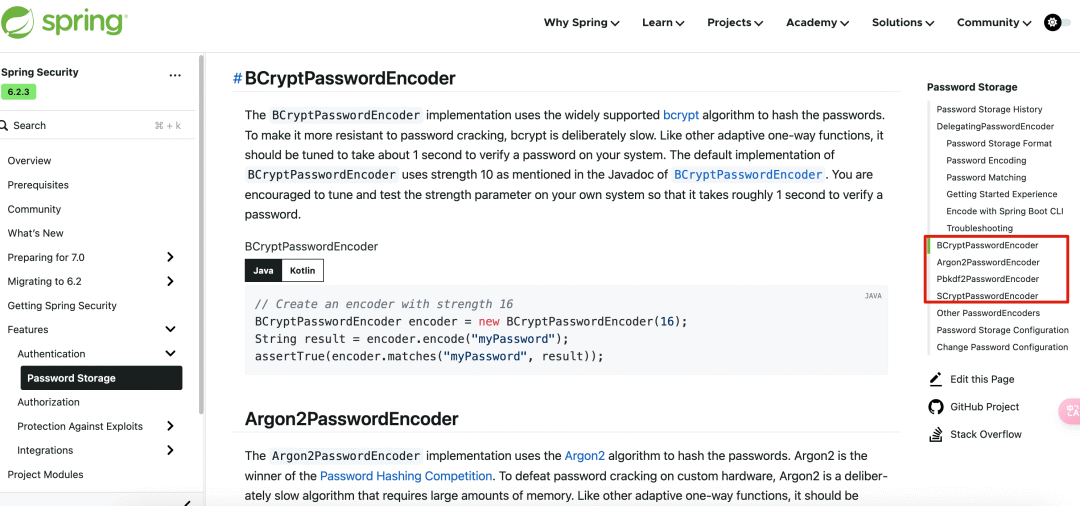
Task: Open the Why Spring dropdown menu
Action: (x=581, y=22)
